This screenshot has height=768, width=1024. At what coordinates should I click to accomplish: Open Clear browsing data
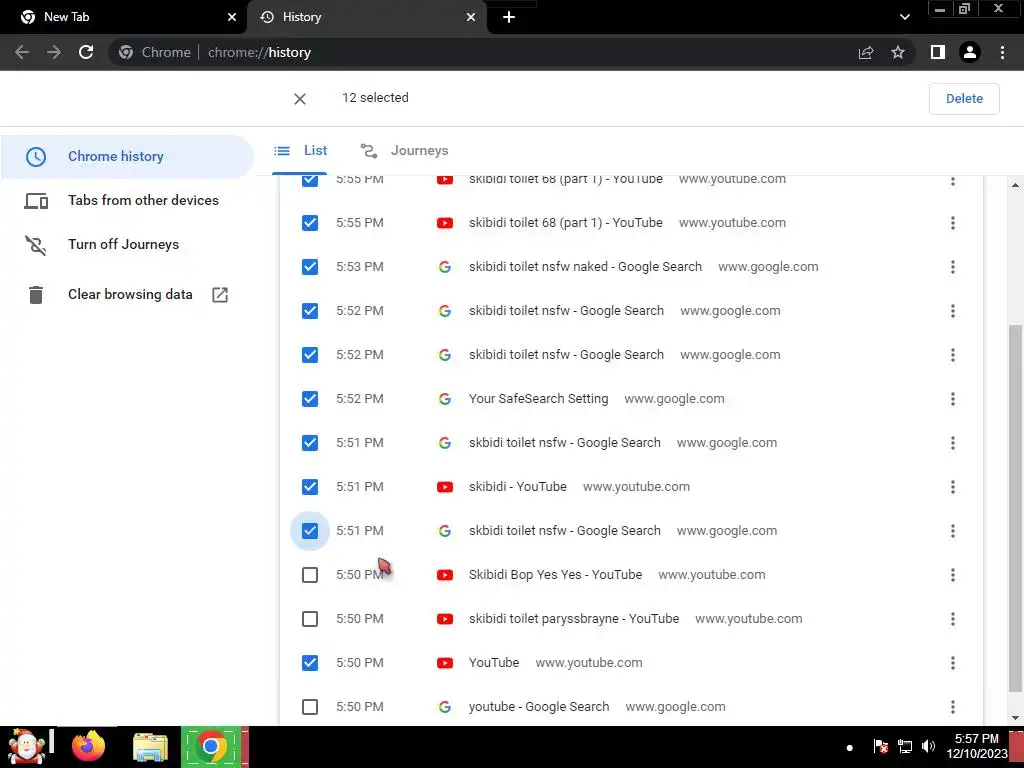127,295
